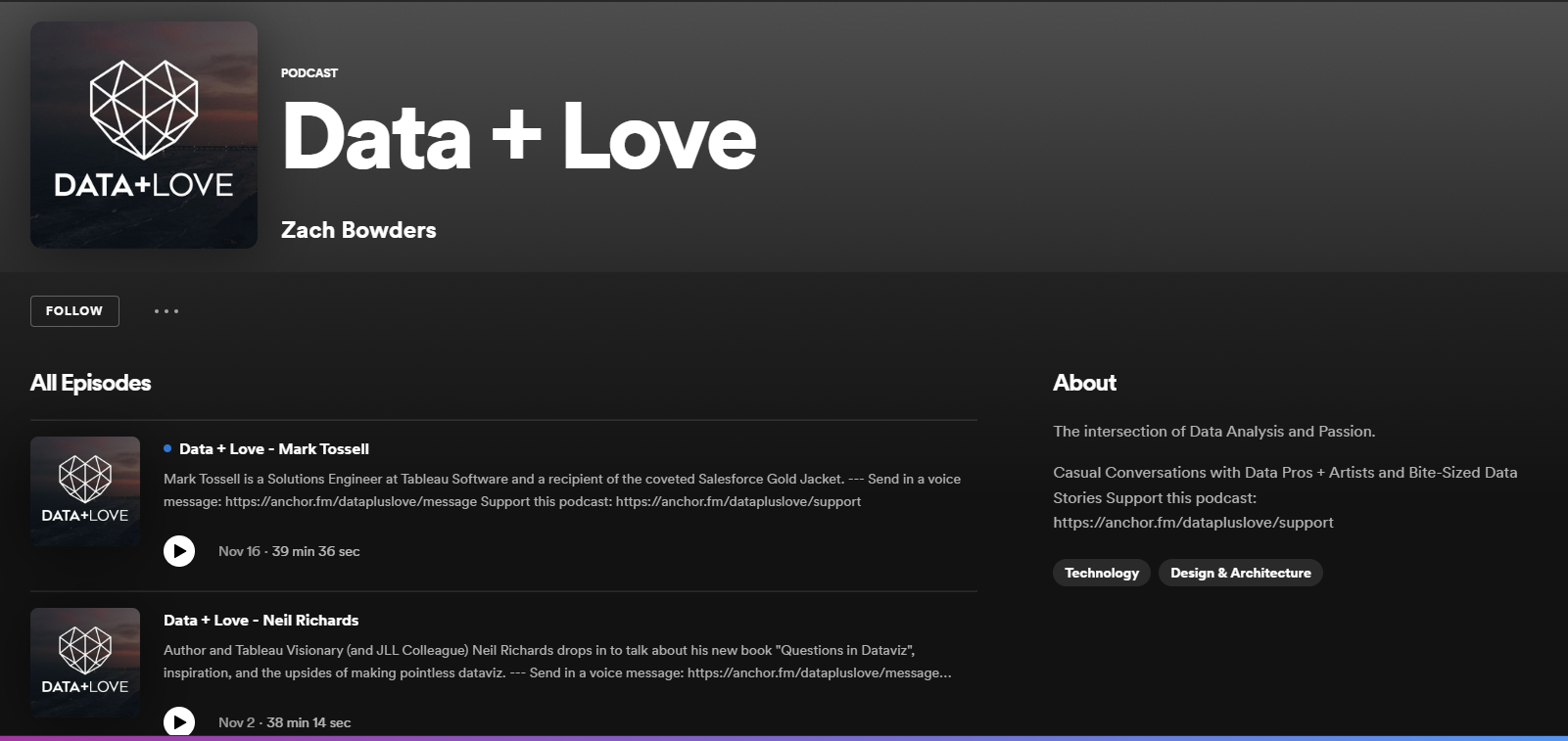
Task: Click the All Episodes section heading
Action: pos(91,383)
